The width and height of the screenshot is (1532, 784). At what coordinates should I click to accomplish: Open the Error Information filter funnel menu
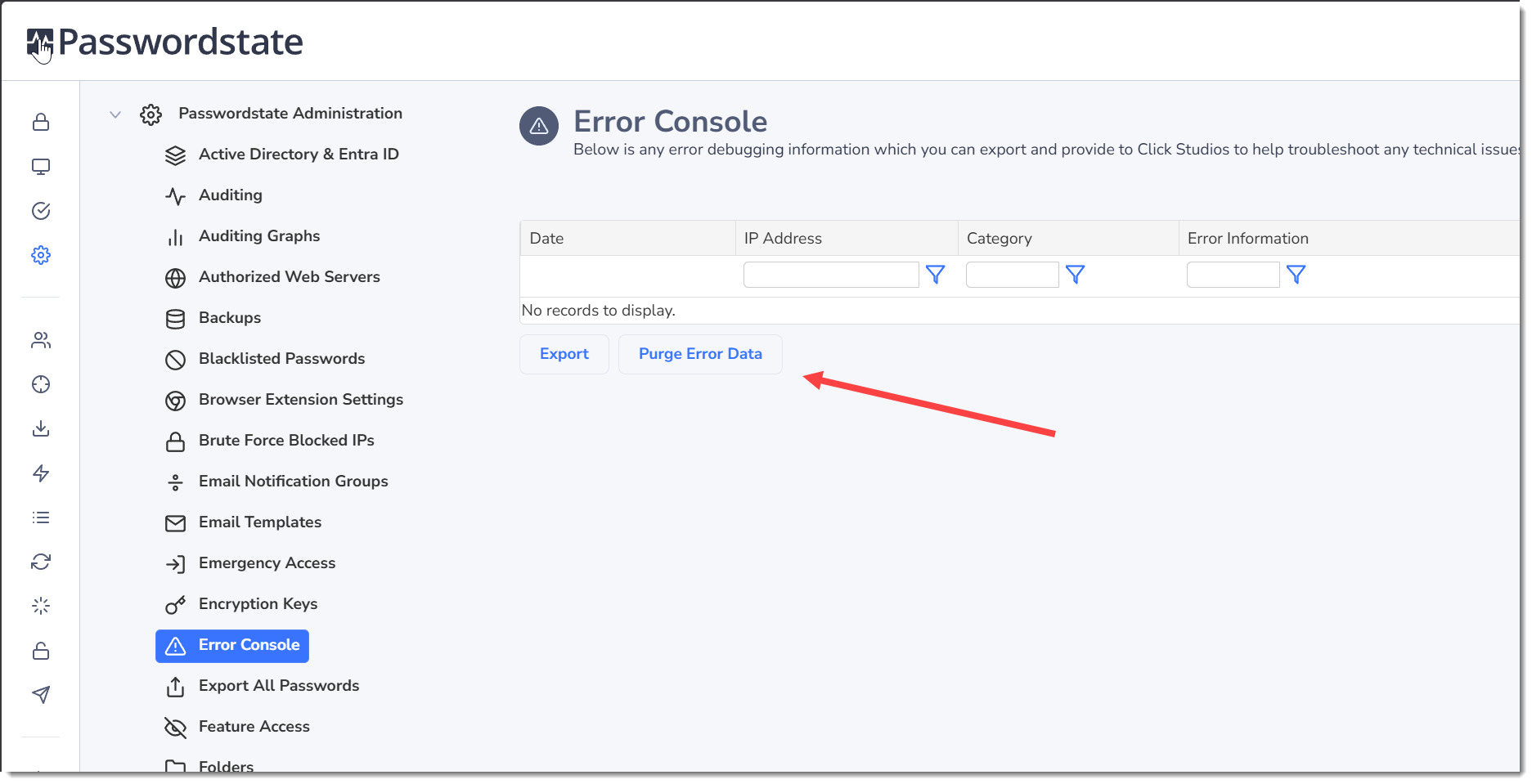click(1296, 275)
